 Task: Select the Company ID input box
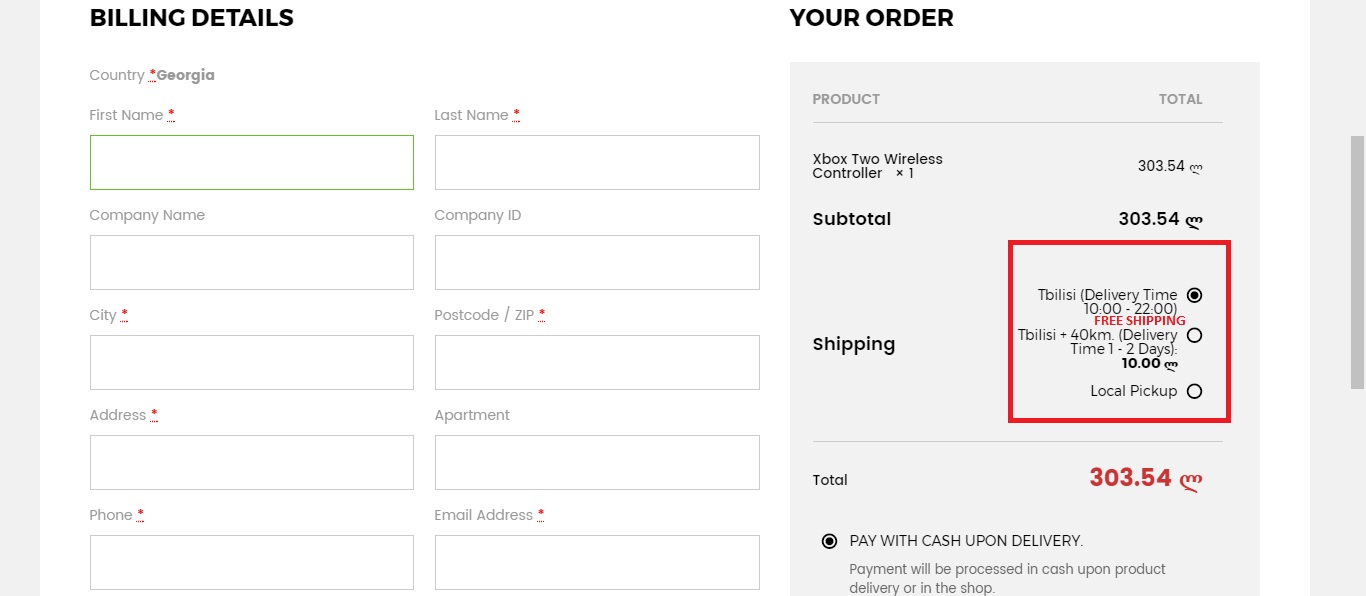597,262
